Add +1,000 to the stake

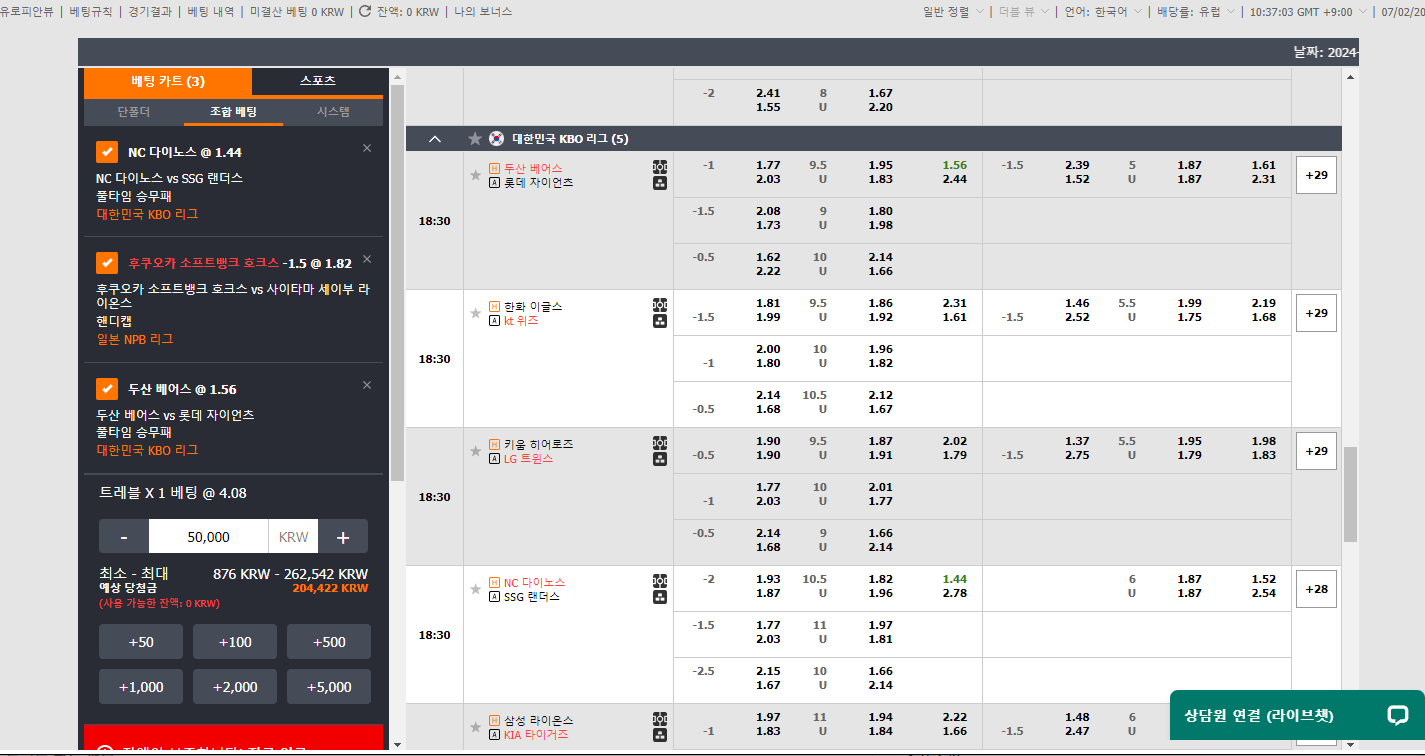[x=141, y=687]
